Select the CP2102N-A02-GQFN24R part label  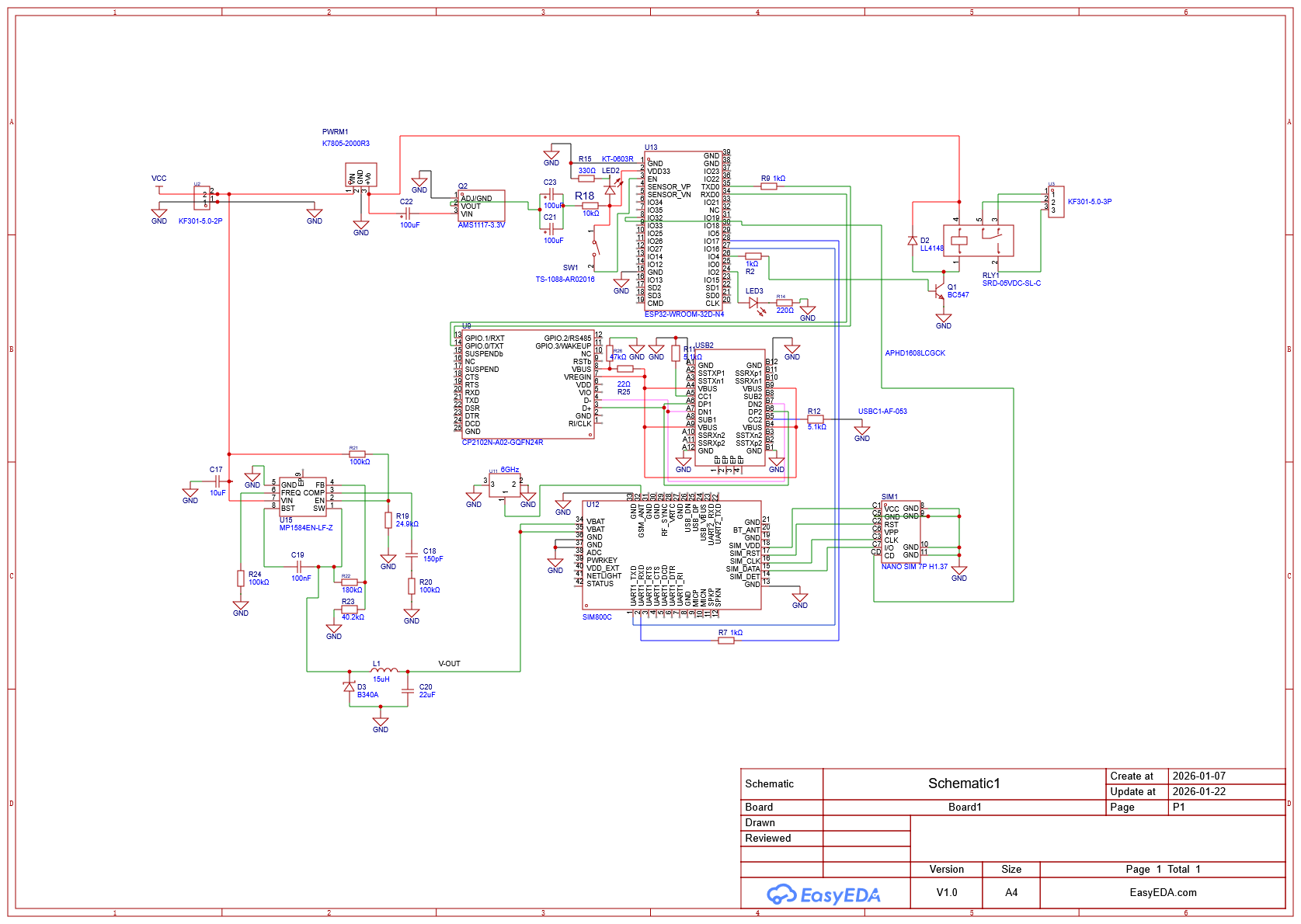click(x=503, y=443)
